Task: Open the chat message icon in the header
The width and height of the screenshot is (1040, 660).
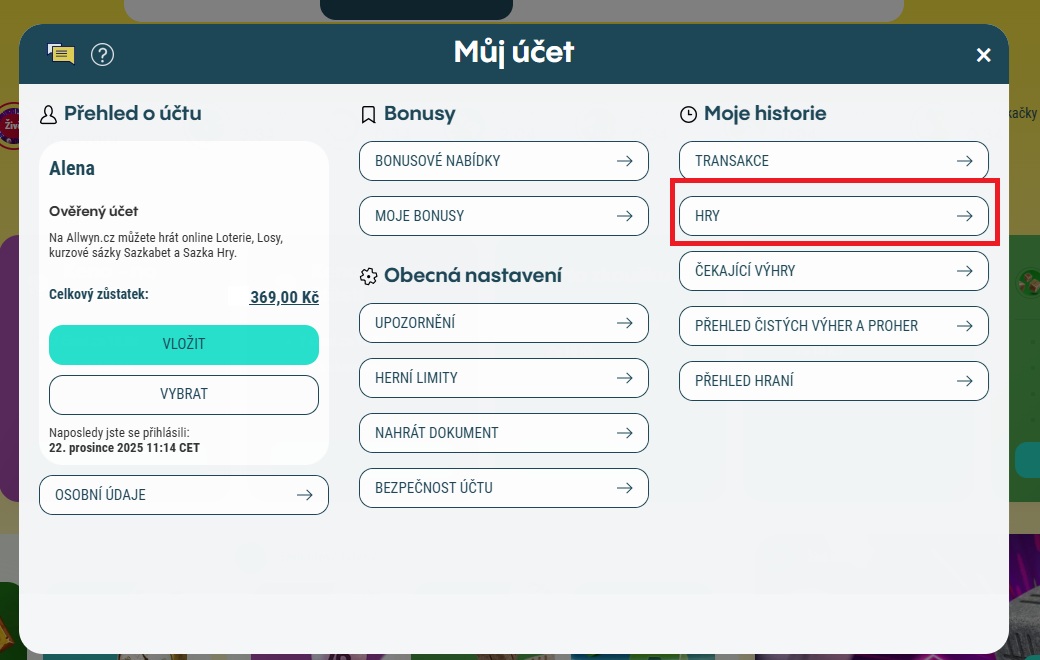Action: click(x=61, y=54)
